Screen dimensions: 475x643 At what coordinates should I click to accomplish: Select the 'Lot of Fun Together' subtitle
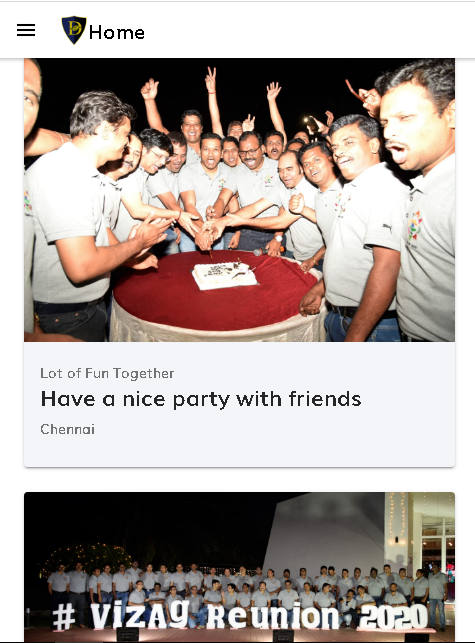click(x=107, y=373)
